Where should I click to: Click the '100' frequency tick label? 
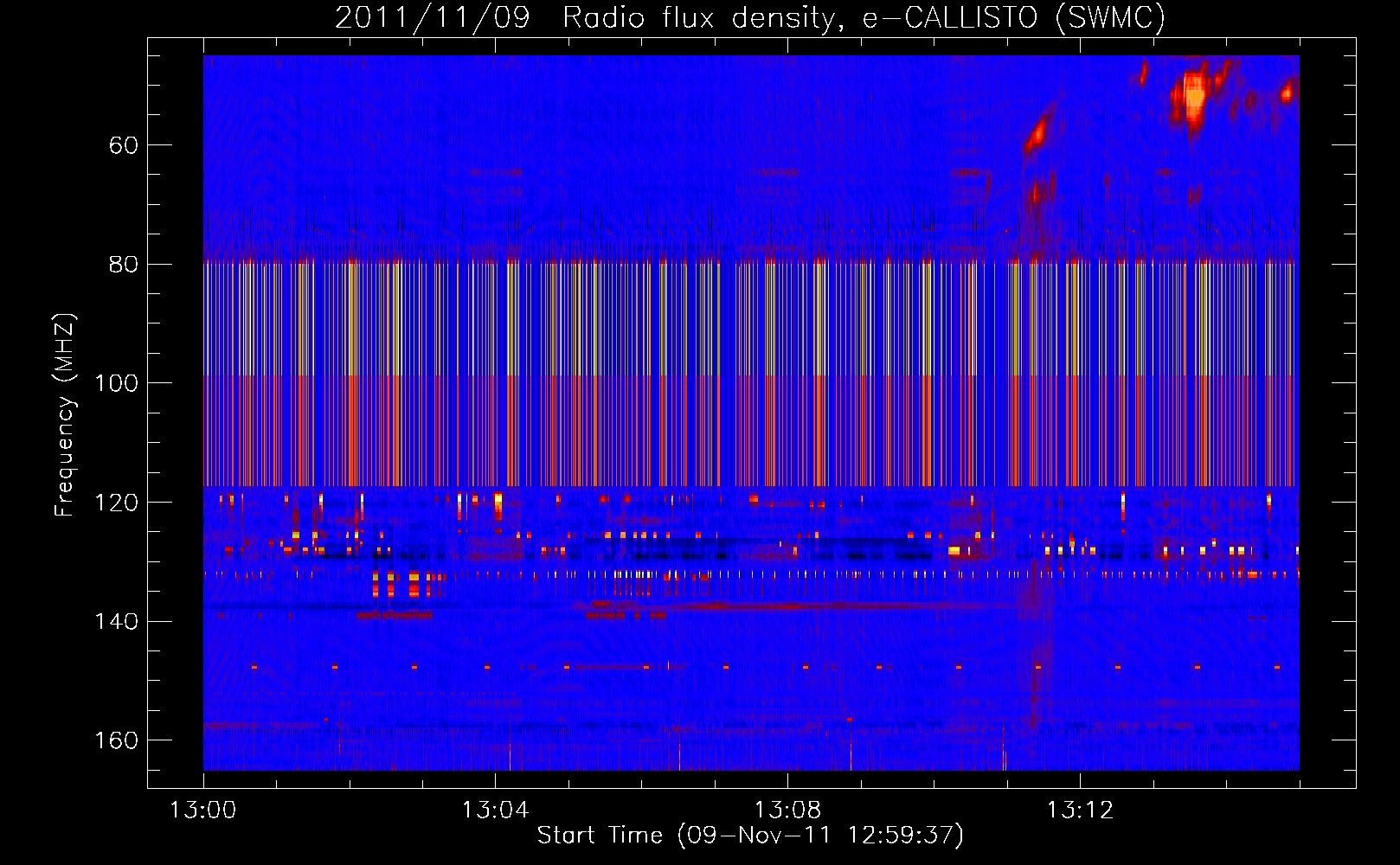(117, 383)
